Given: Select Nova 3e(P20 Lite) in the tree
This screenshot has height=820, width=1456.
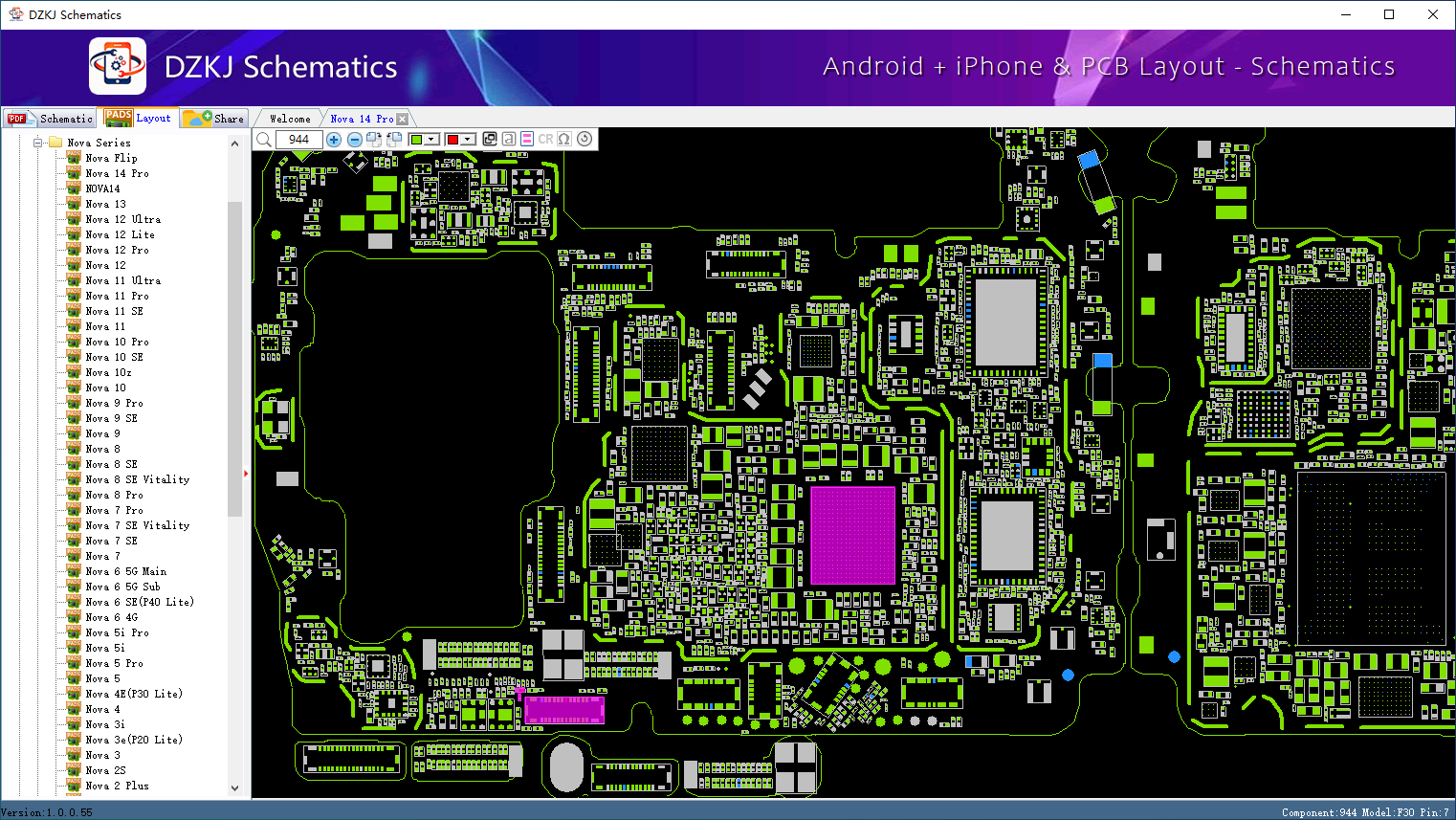Looking at the screenshot, I should point(134,740).
